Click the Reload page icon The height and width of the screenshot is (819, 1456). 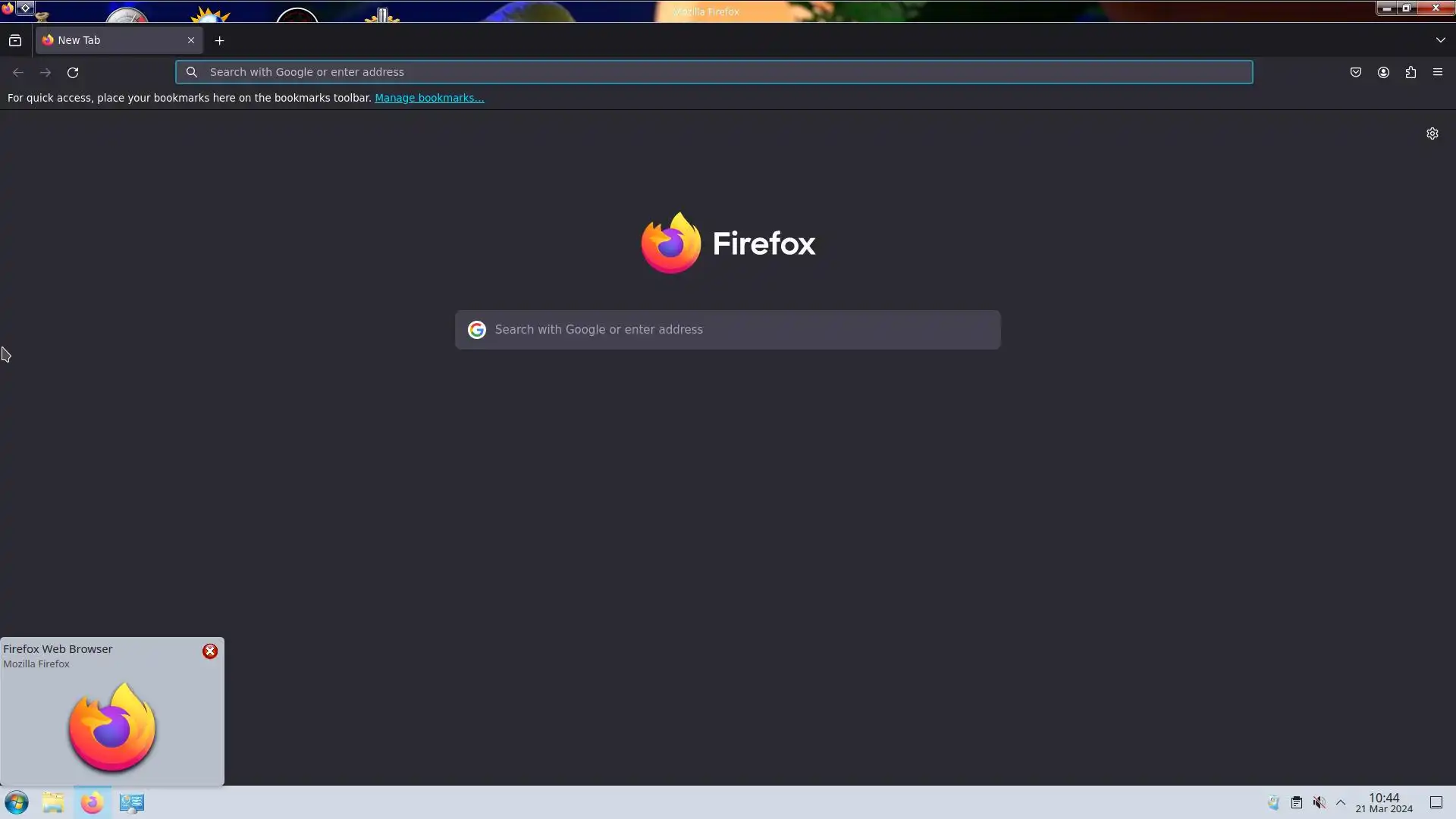(73, 73)
